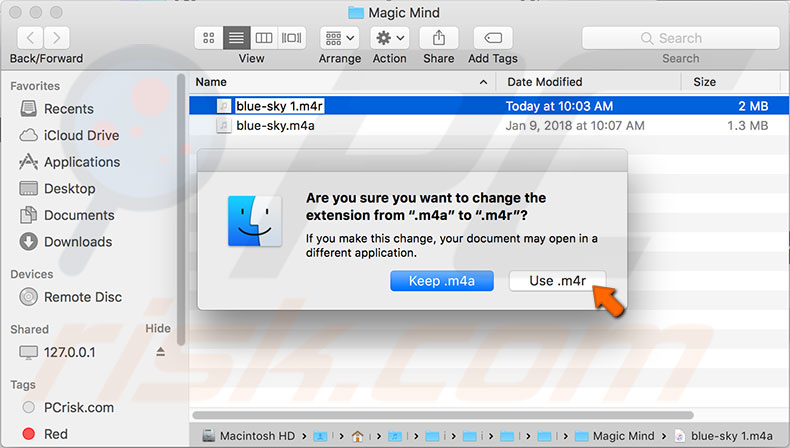Screen dimensions: 790x448
Task: Sort by Date Modified column header
Action: [x=546, y=82]
